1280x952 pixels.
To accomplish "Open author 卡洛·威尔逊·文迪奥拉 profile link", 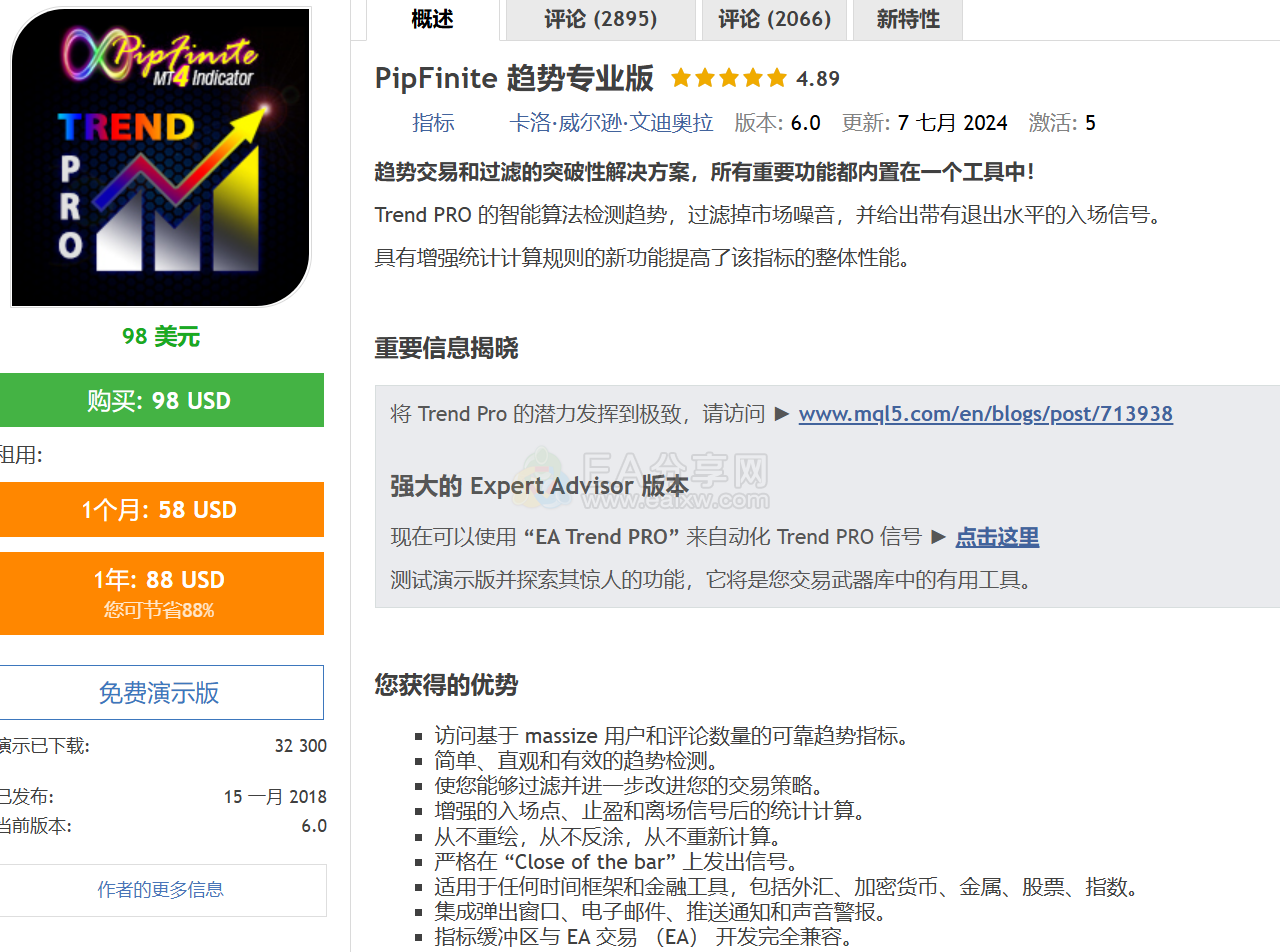I will [611, 123].
